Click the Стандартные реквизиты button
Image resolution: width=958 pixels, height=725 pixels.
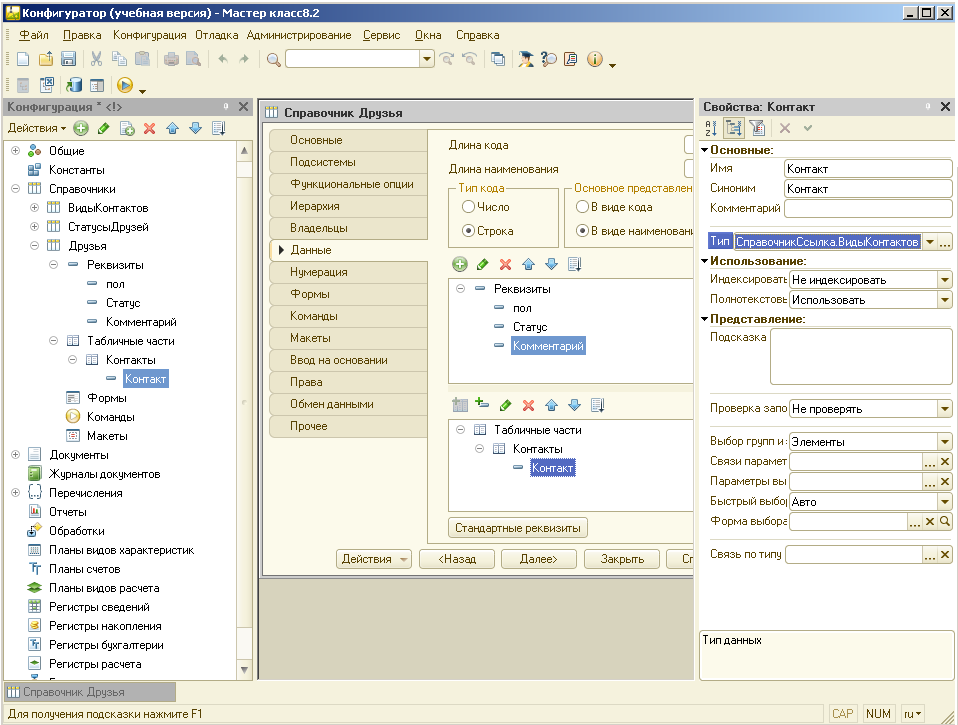pos(518,528)
